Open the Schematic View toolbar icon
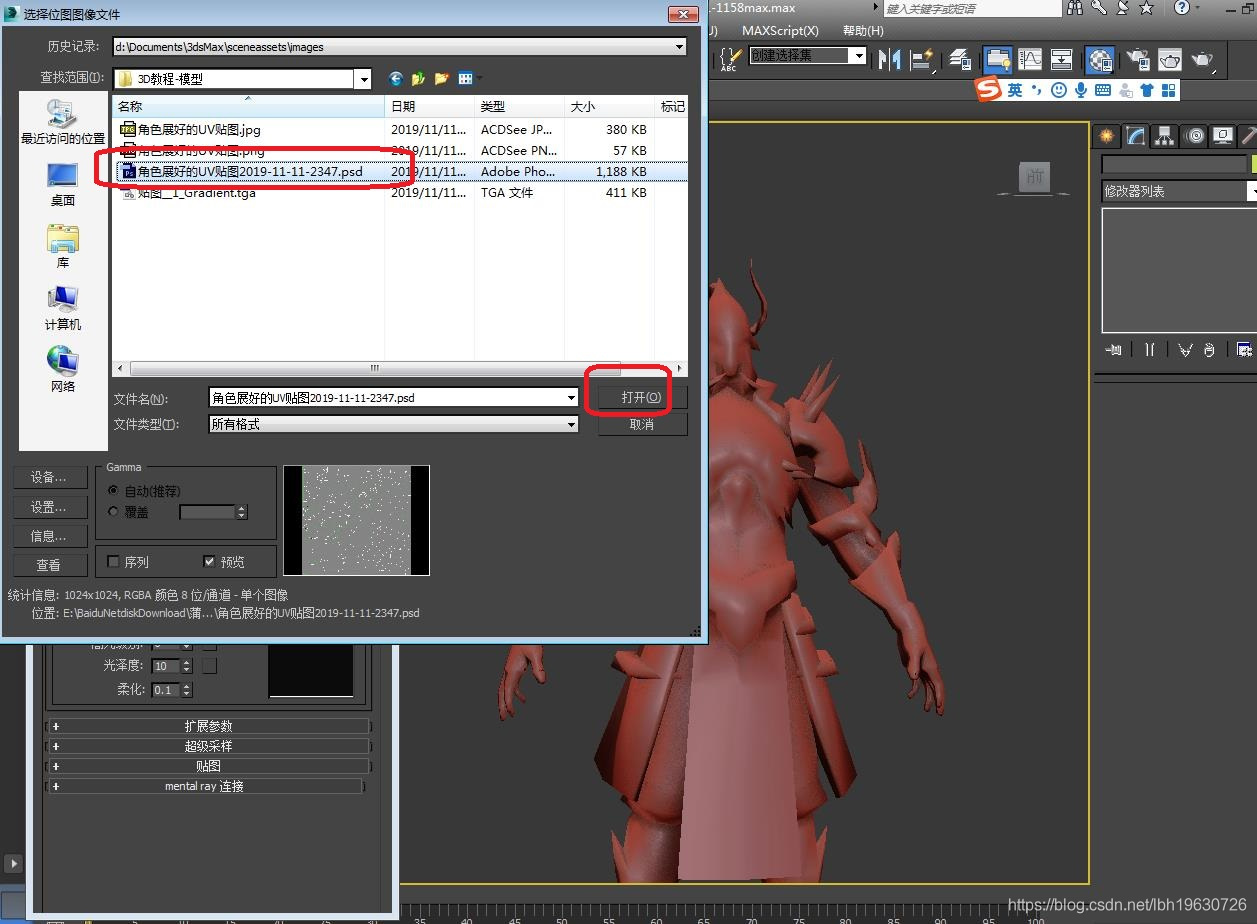 [1061, 59]
